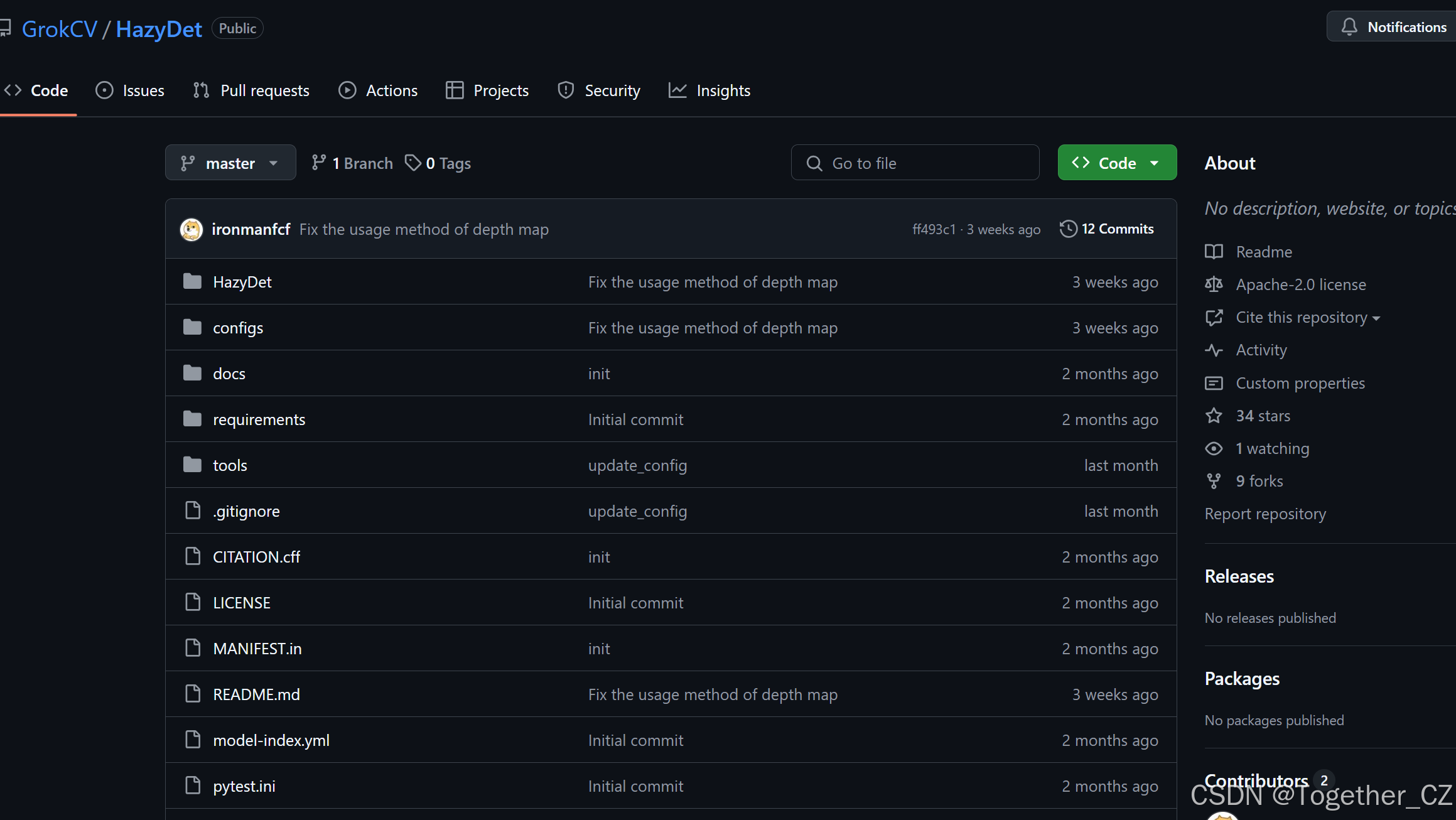Click Report repository link
Screen dimensions: 1456x820
click(x=1265, y=514)
